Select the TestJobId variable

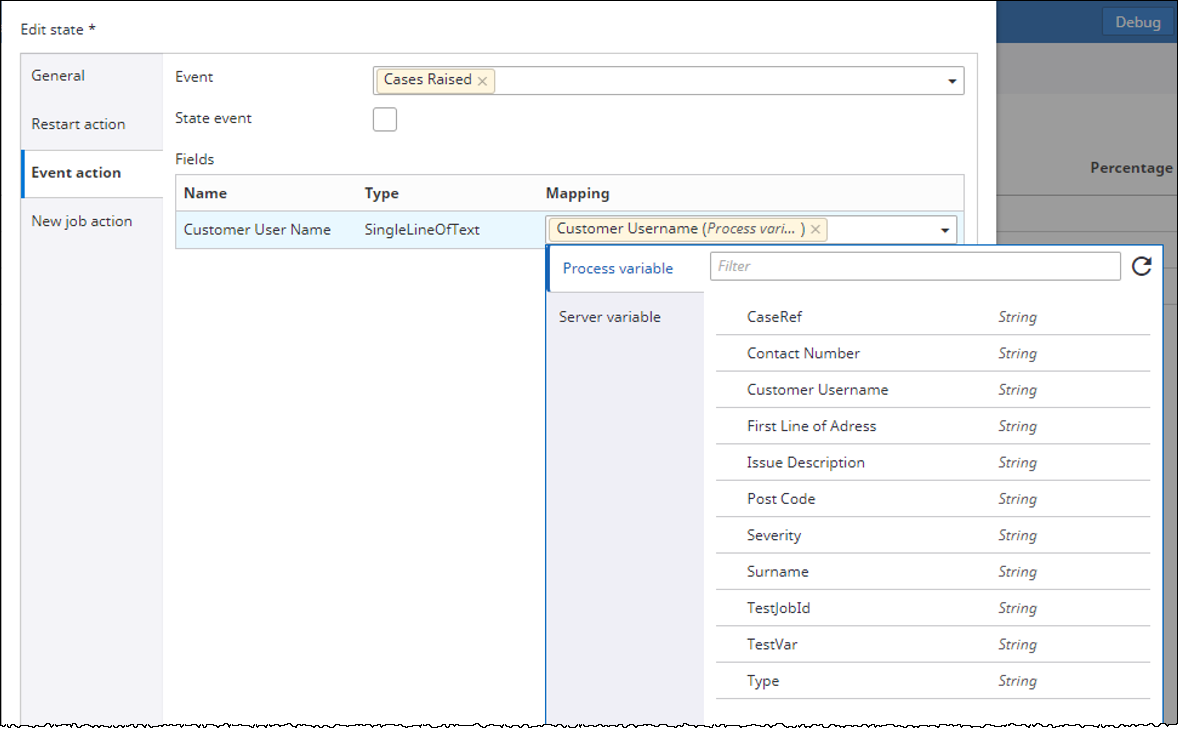pos(778,608)
